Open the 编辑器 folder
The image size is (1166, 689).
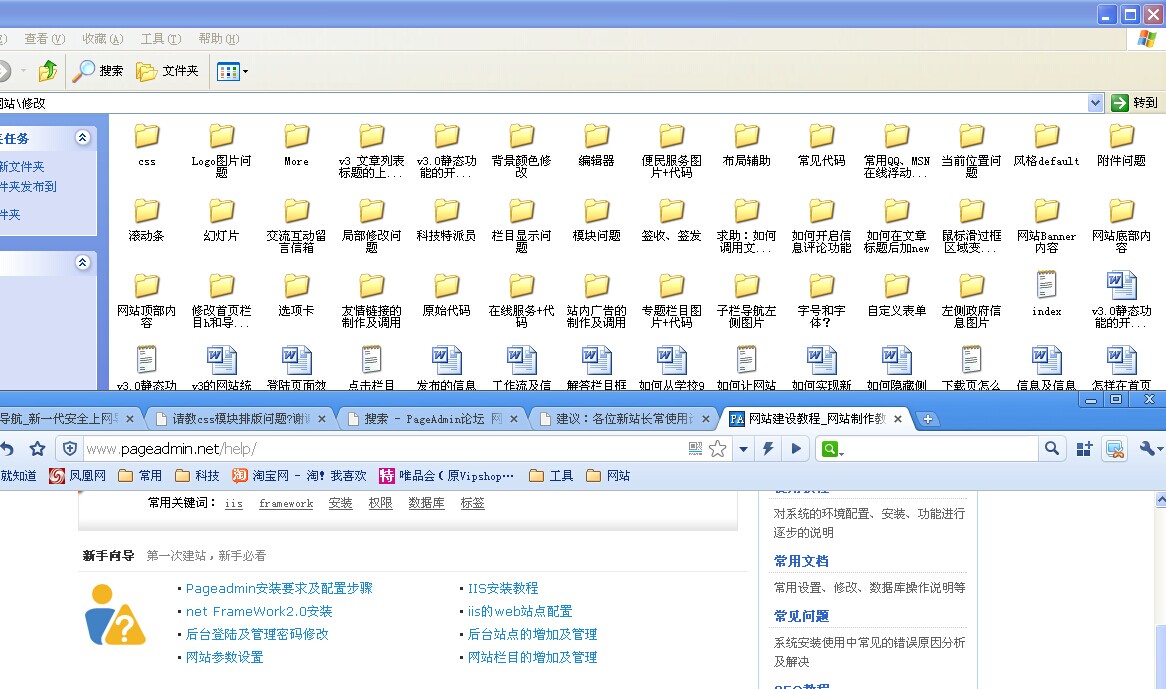(596, 145)
